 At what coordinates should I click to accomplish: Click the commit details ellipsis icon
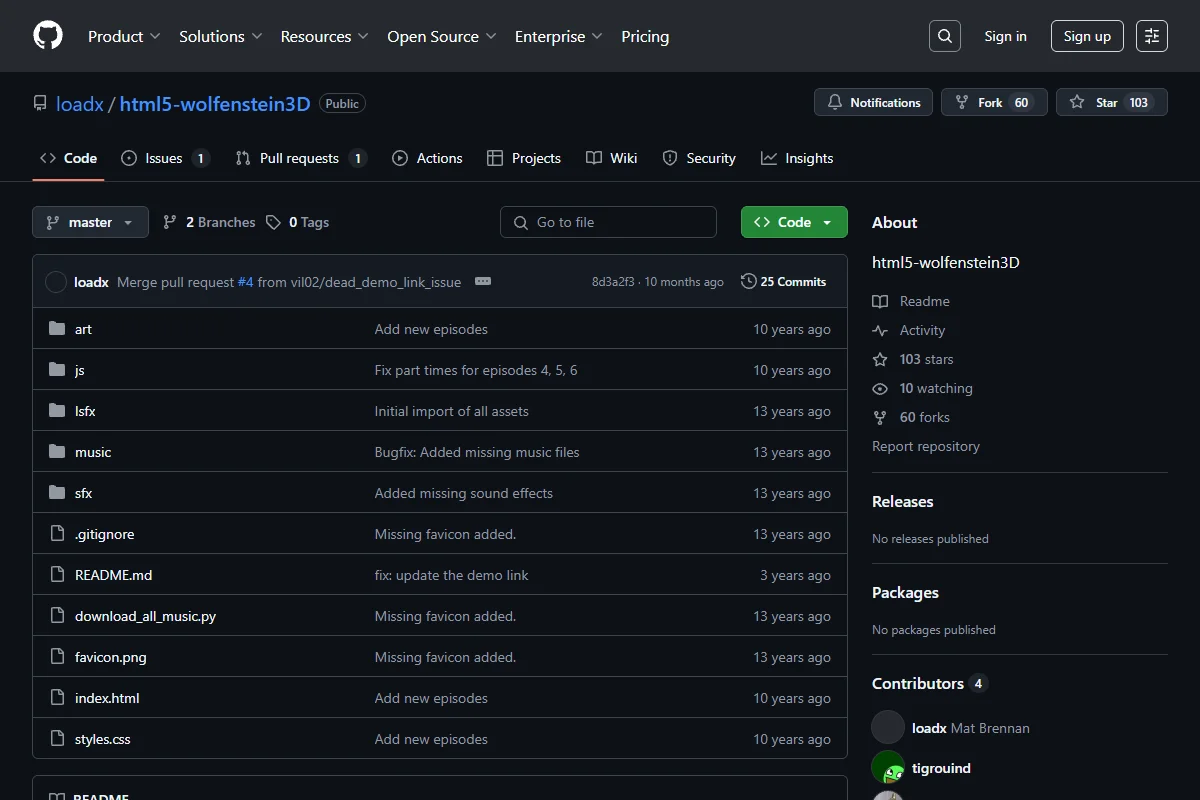[x=483, y=282]
